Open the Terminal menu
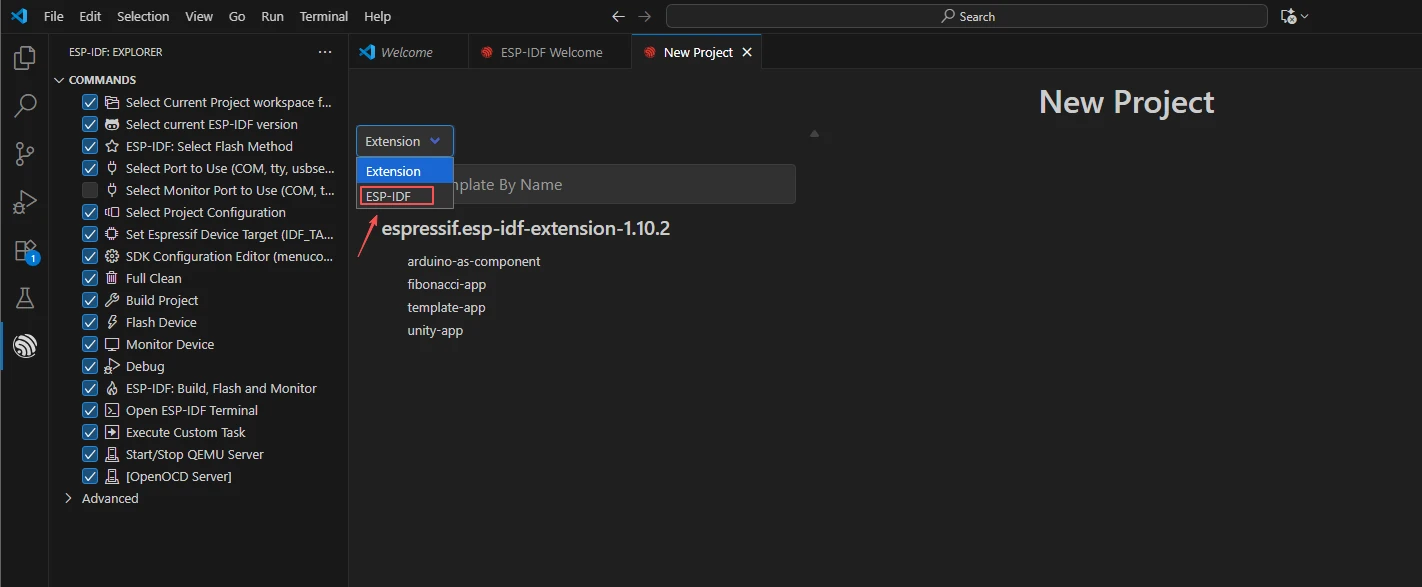 (324, 16)
